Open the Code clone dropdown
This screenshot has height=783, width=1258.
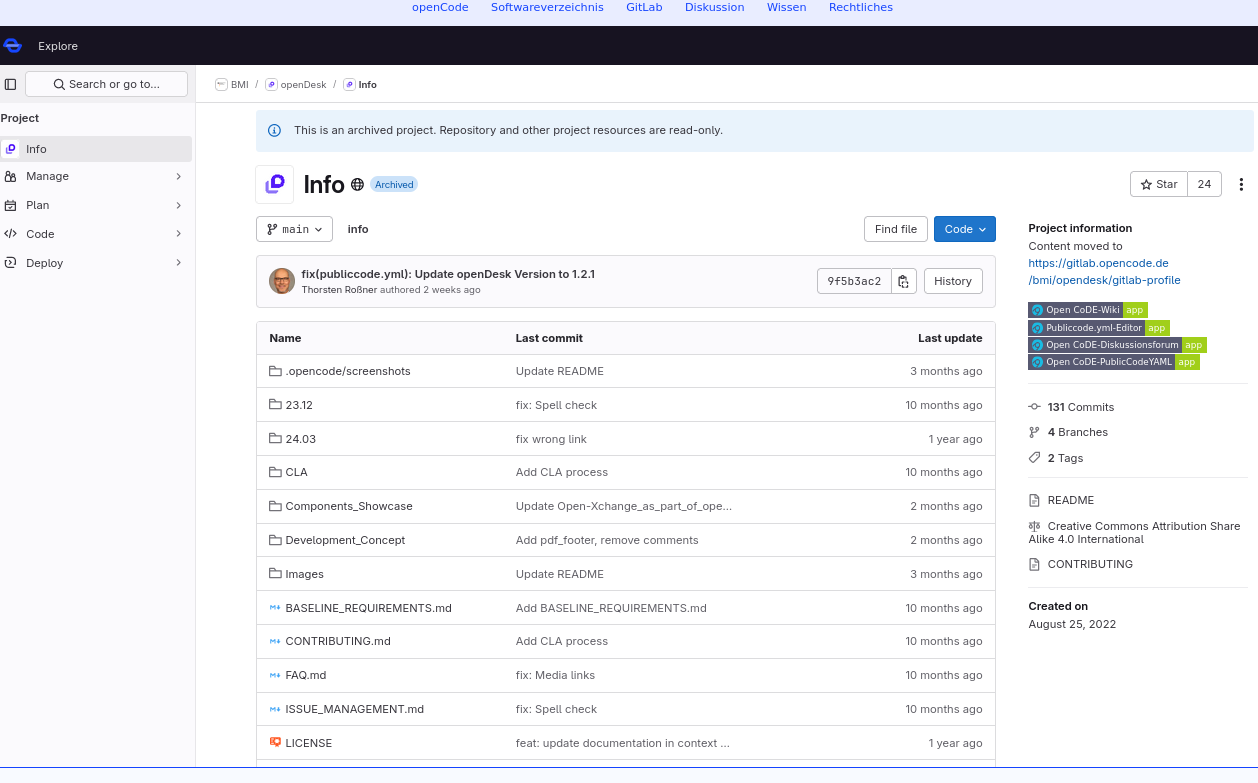[x=965, y=229]
